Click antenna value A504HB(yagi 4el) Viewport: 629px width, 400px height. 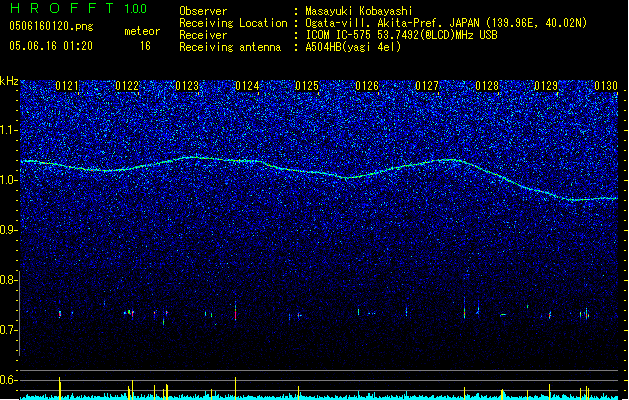tap(353, 47)
